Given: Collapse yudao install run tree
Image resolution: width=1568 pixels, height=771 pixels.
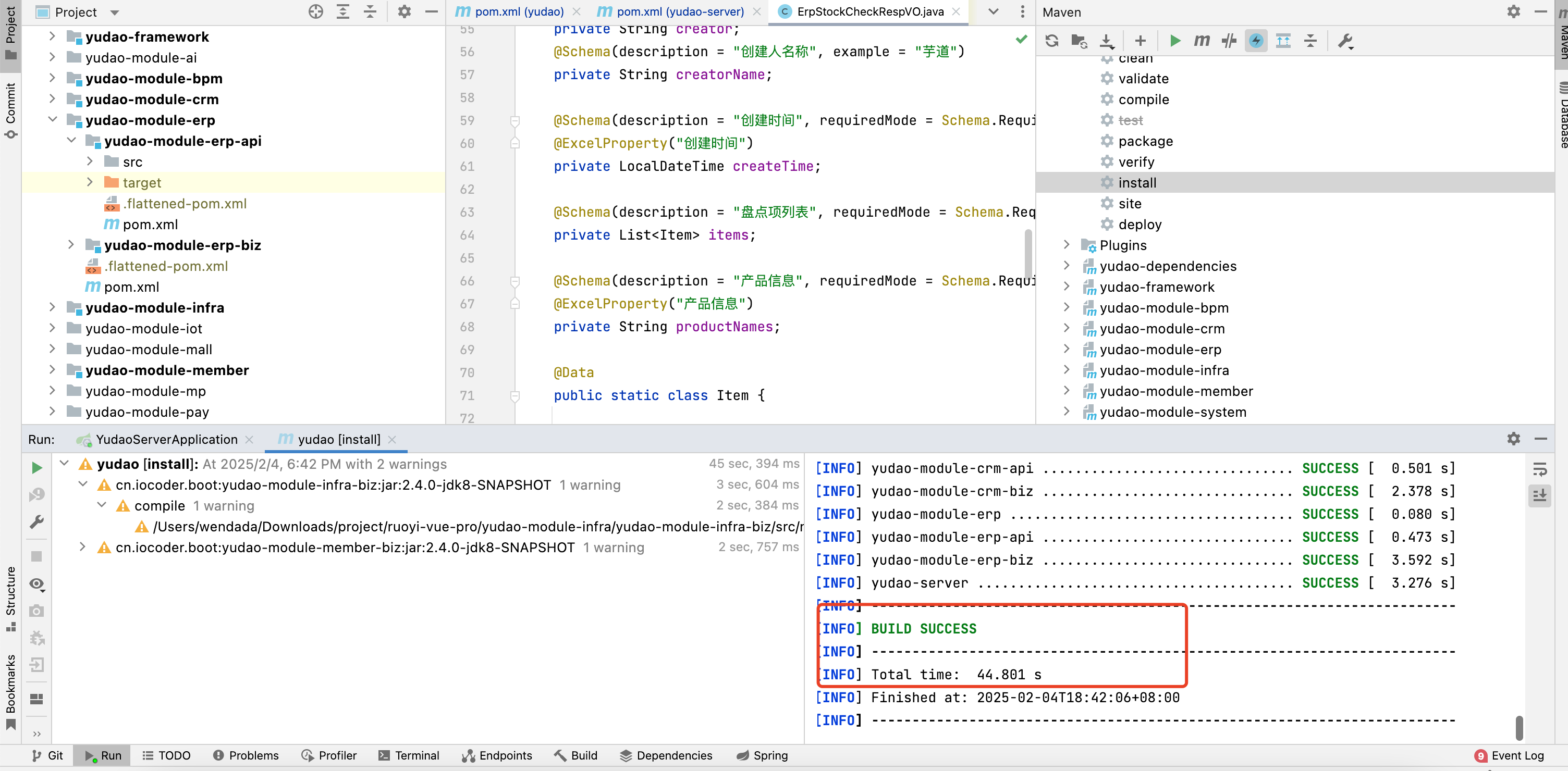Looking at the screenshot, I should 64,464.
